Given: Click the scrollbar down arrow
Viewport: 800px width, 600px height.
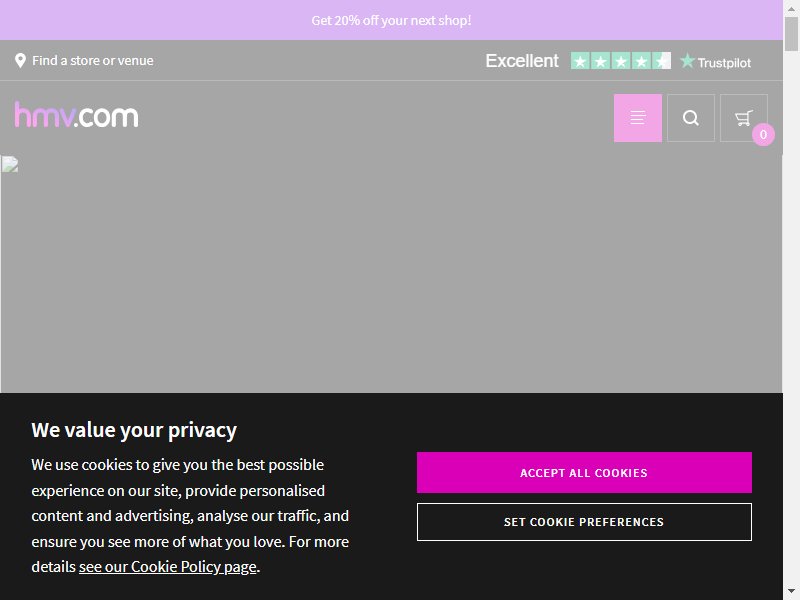Looking at the screenshot, I should point(791,592).
